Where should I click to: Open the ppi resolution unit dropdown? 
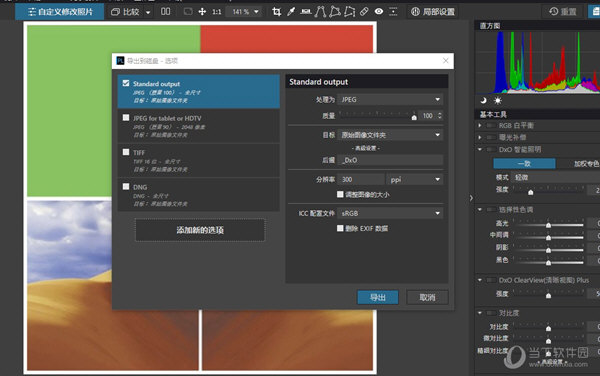click(x=415, y=179)
